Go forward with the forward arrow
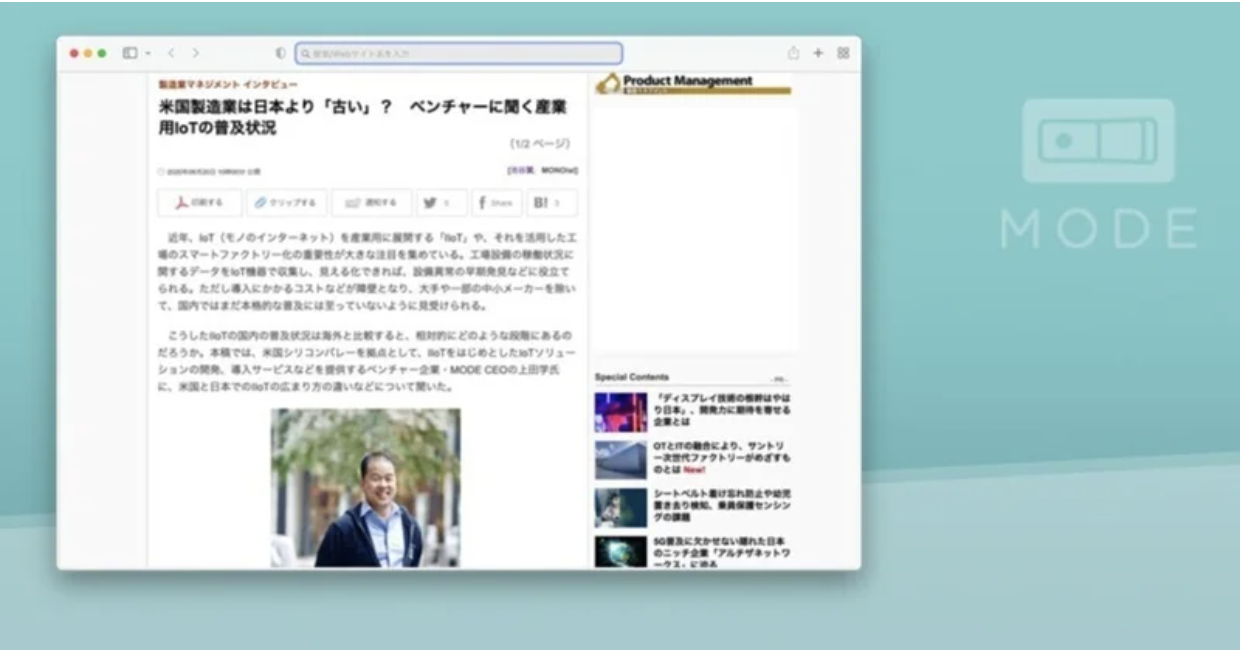Image resolution: width=1240 pixels, height=650 pixels. coord(195,53)
